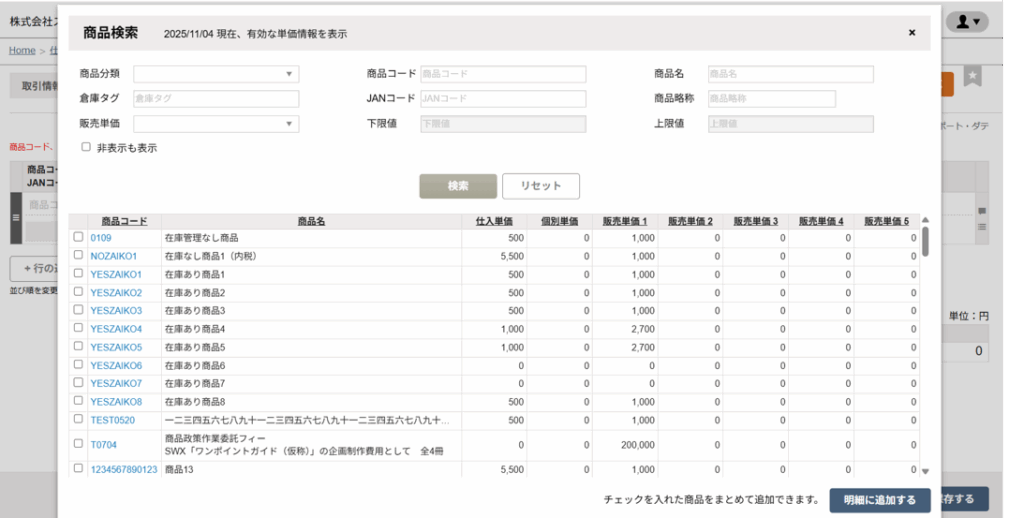
Task: Sort the results by 販売単価1 column header
Action: point(625,221)
